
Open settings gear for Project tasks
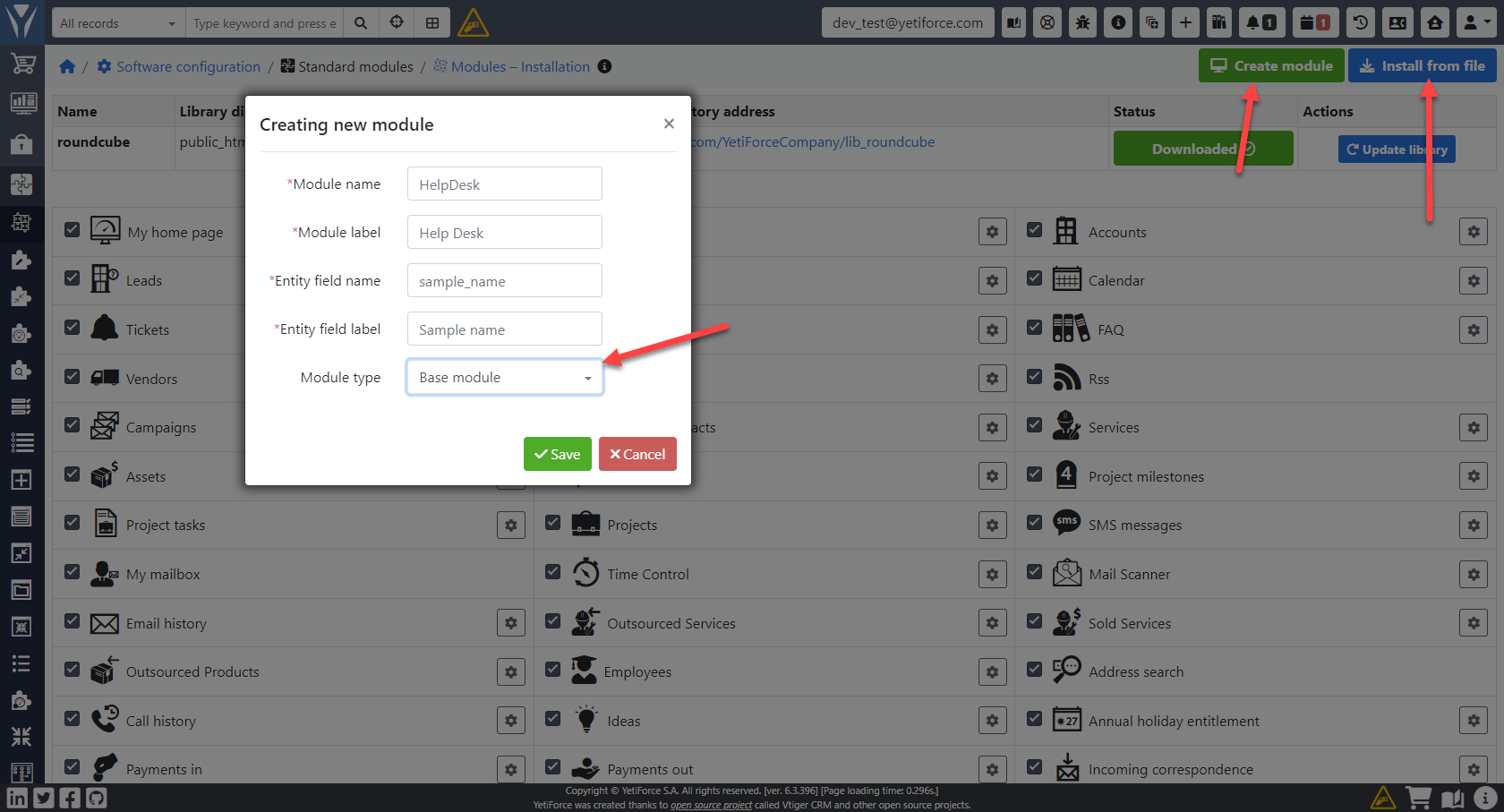pyautogui.click(x=511, y=526)
